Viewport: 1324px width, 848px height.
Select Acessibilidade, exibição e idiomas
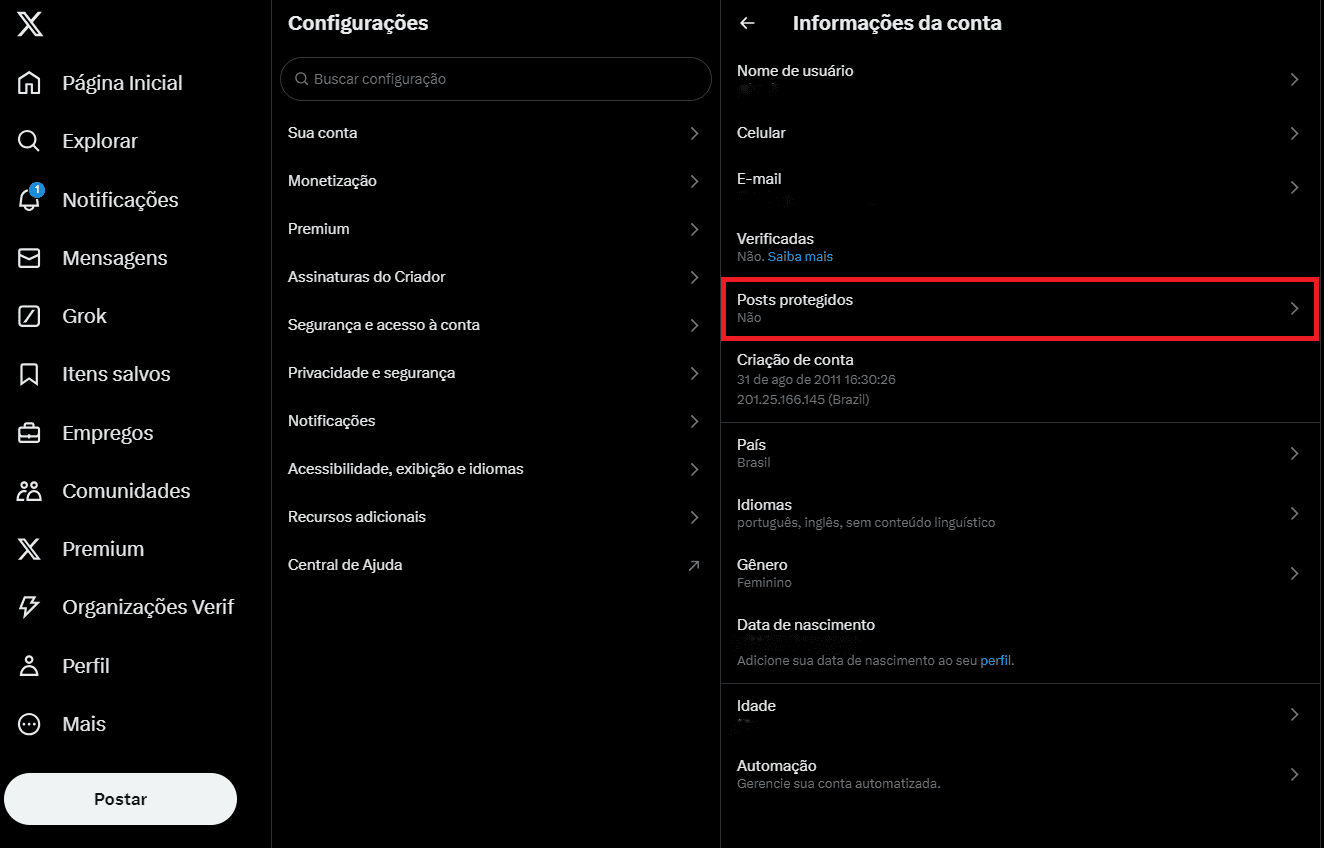click(x=496, y=469)
